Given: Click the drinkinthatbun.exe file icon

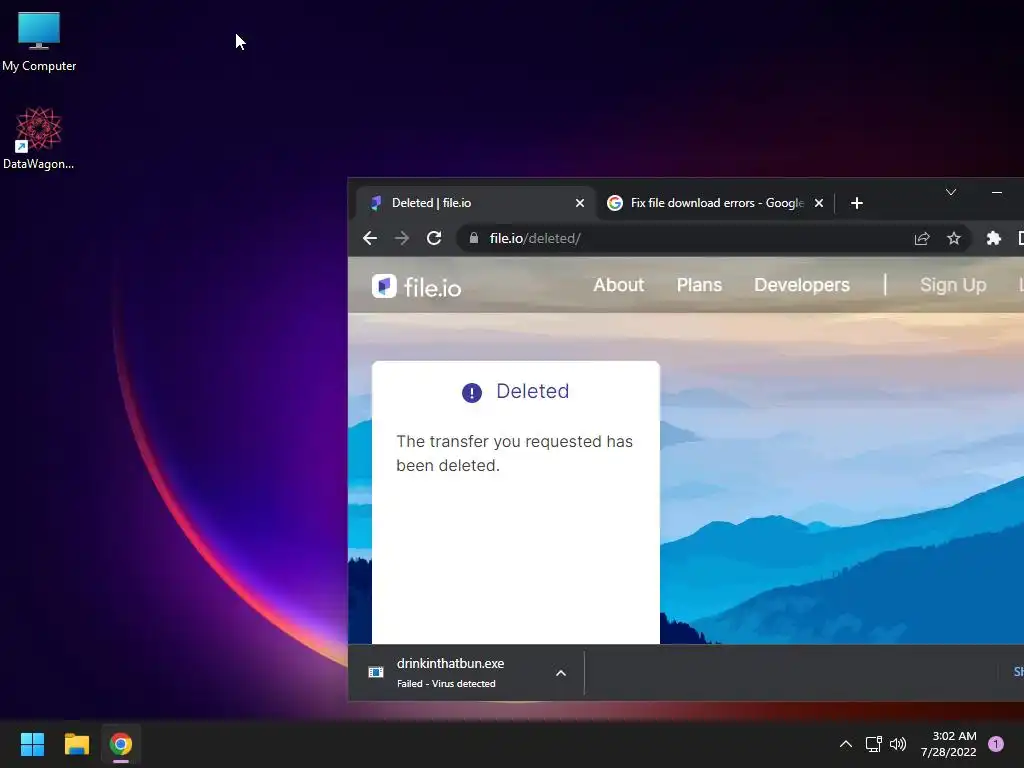Looking at the screenshot, I should pos(376,672).
